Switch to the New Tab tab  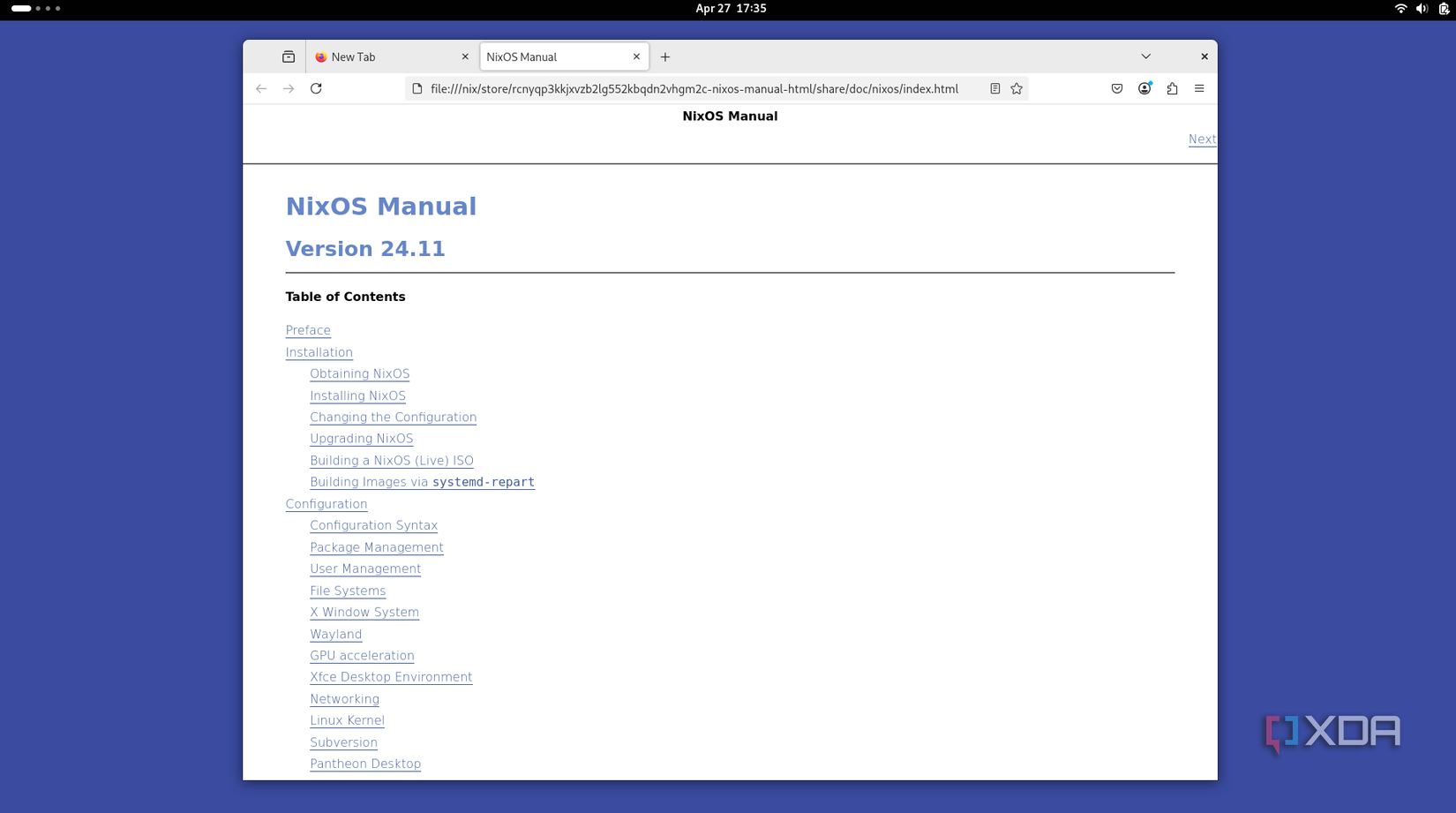(392, 56)
